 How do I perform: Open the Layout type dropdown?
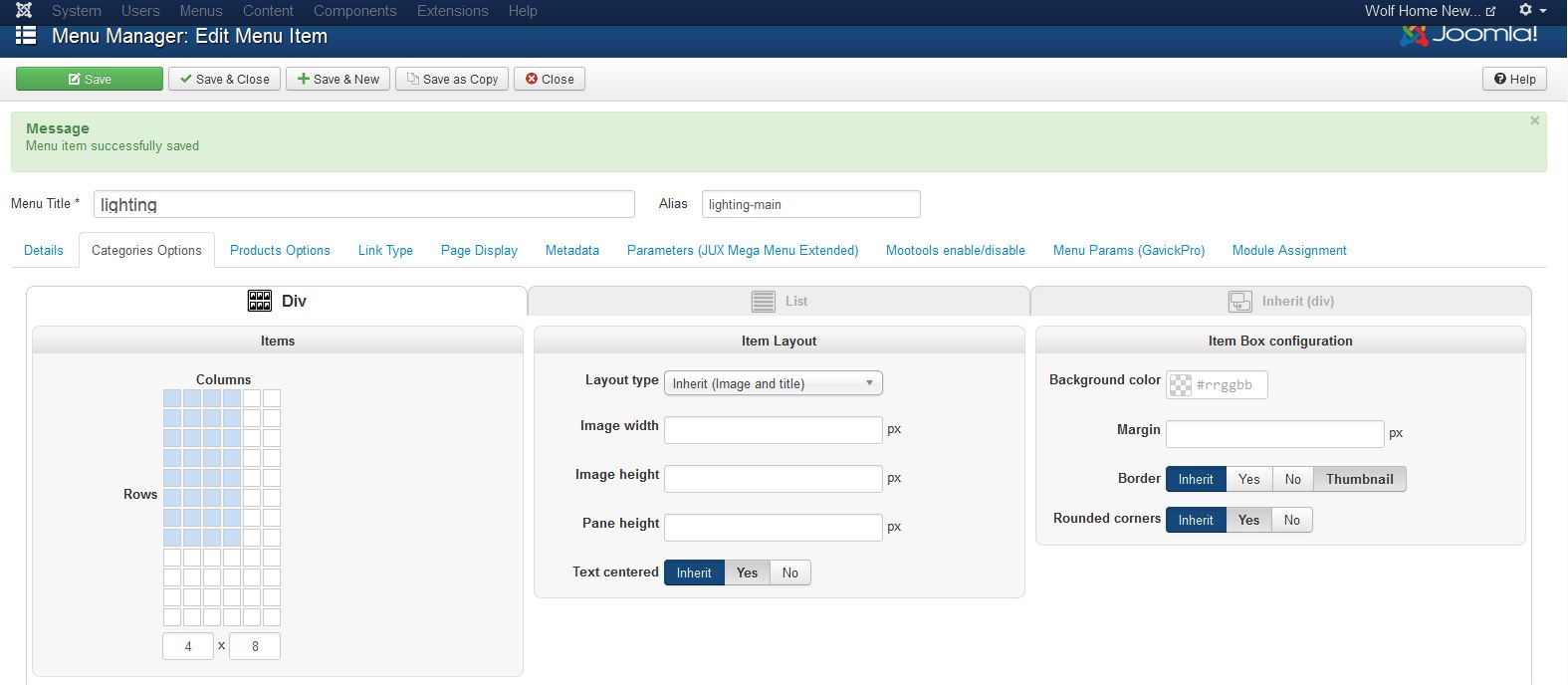point(774,383)
